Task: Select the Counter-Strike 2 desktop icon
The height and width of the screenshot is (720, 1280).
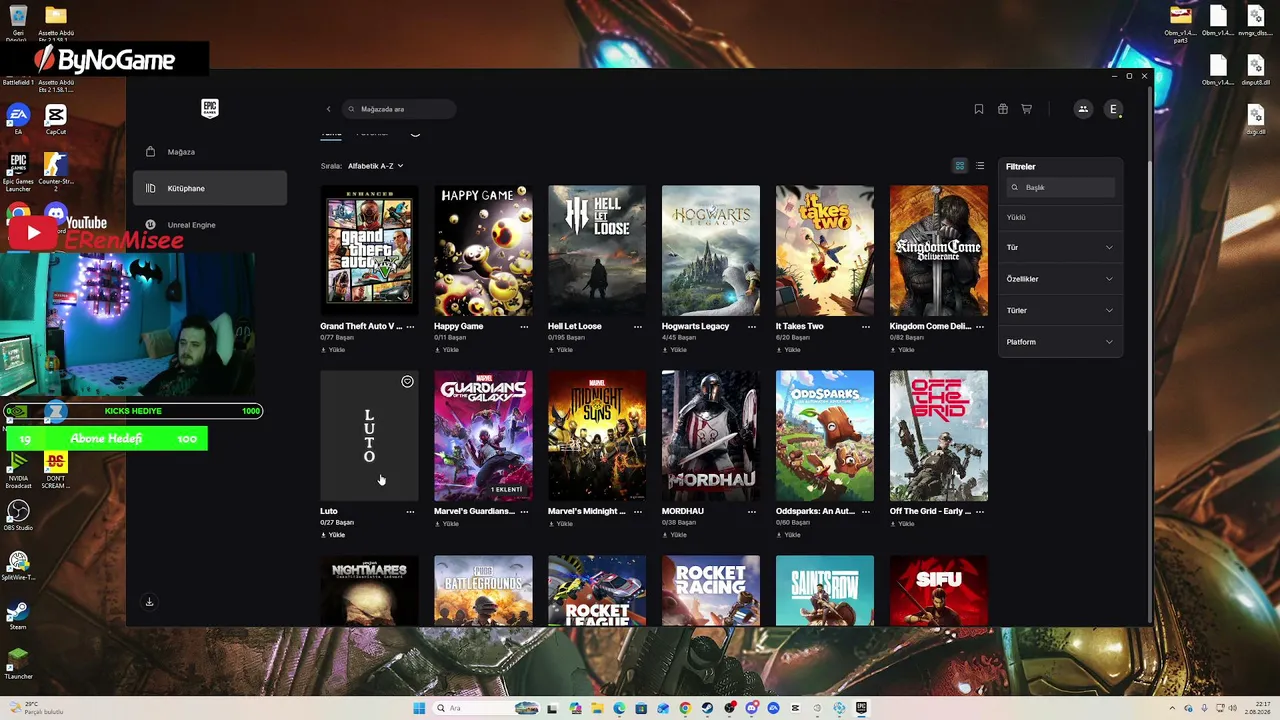Action: 56,170
